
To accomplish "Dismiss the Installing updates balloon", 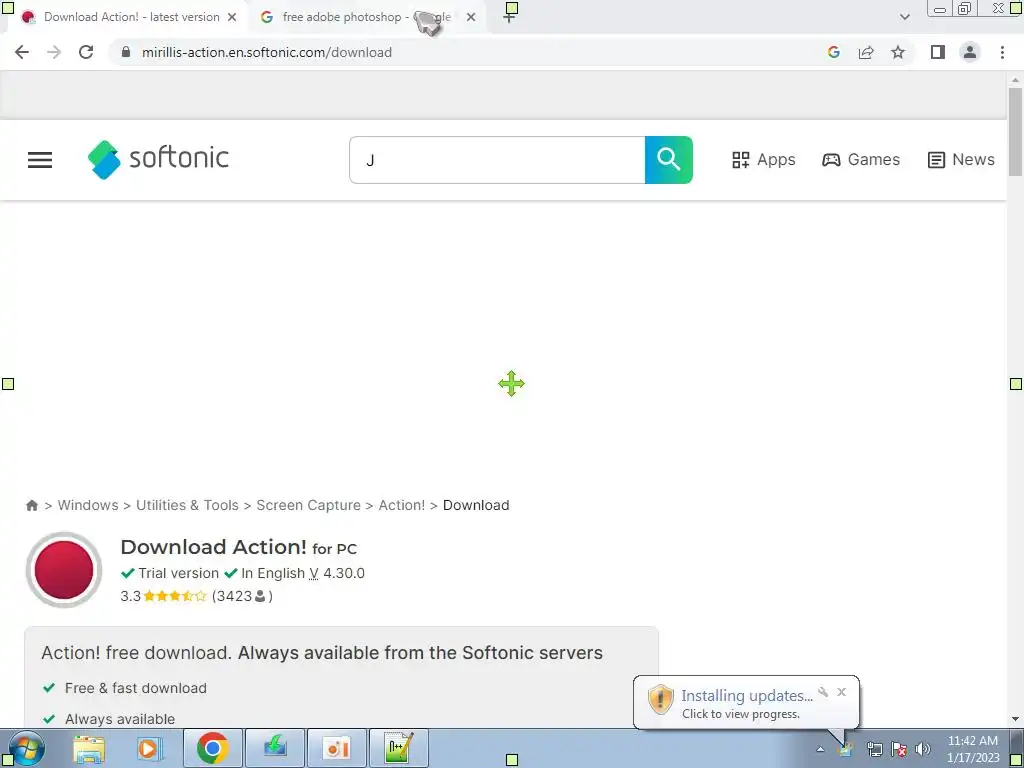I will (842, 692).
